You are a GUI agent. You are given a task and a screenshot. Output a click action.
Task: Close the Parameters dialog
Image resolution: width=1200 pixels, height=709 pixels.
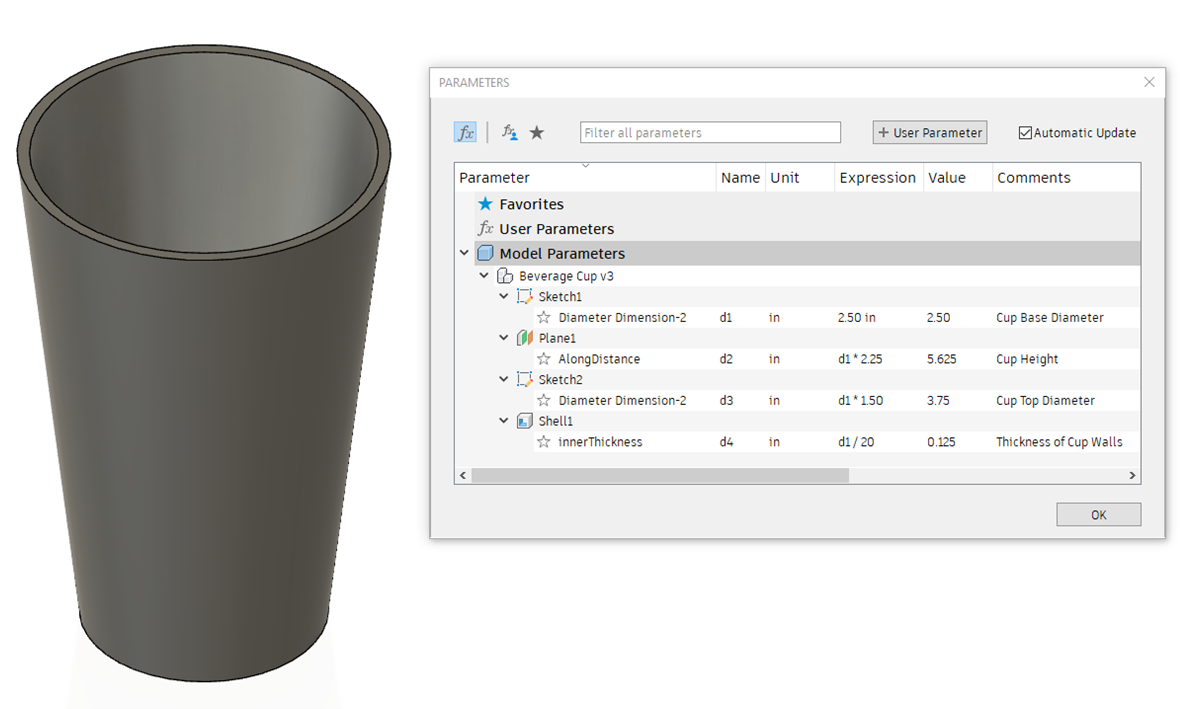[1151, 82]
